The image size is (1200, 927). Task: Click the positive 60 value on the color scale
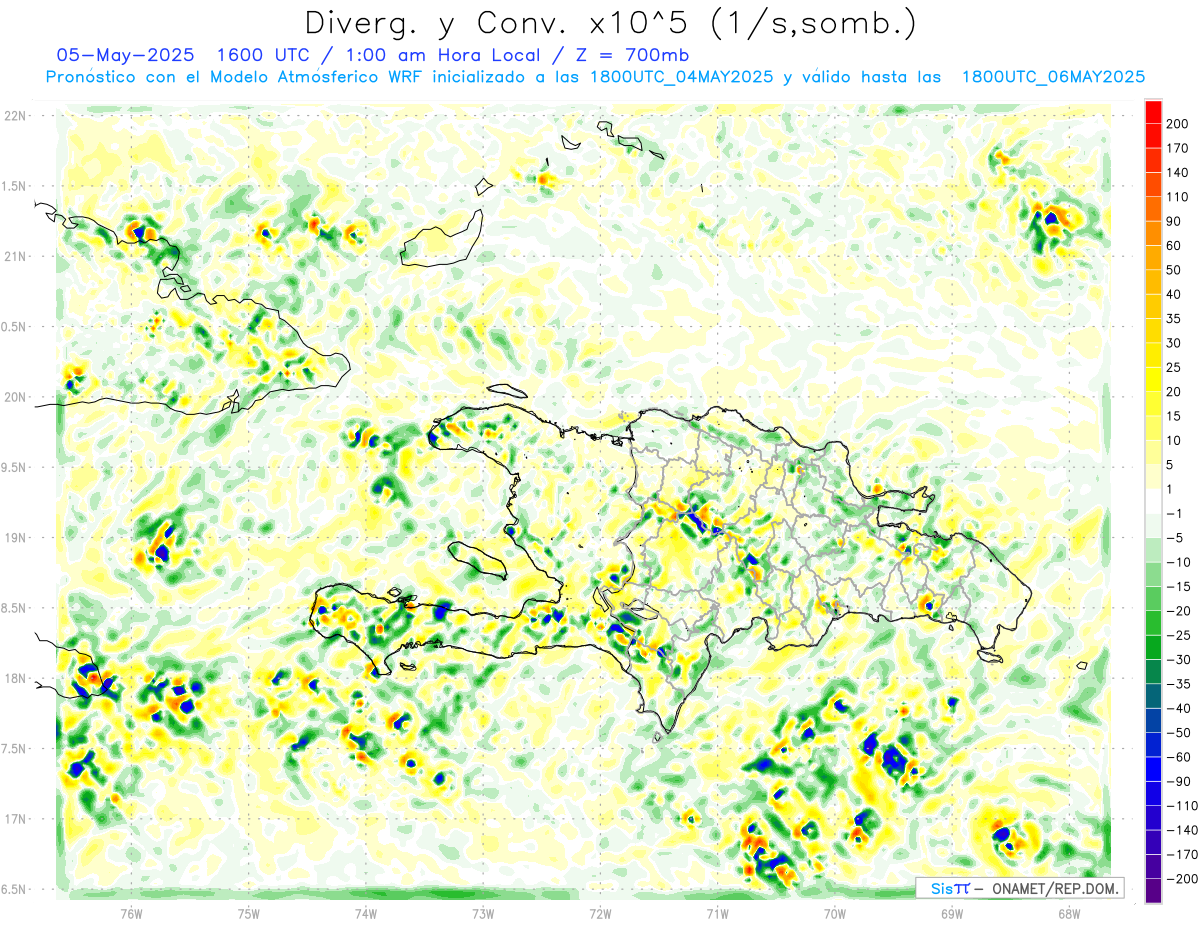(1174, 246)
